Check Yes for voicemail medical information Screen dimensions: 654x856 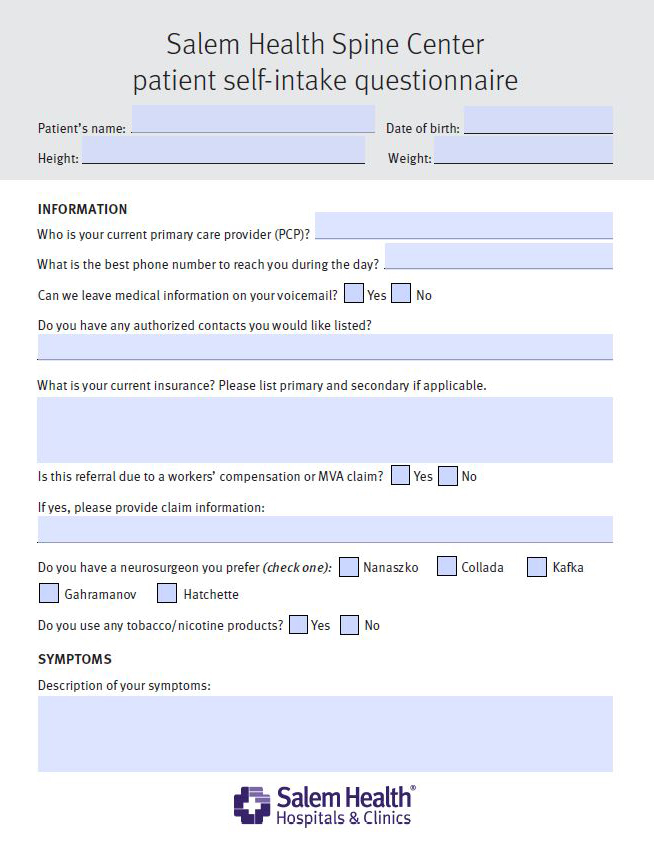[x=354, y=294]
